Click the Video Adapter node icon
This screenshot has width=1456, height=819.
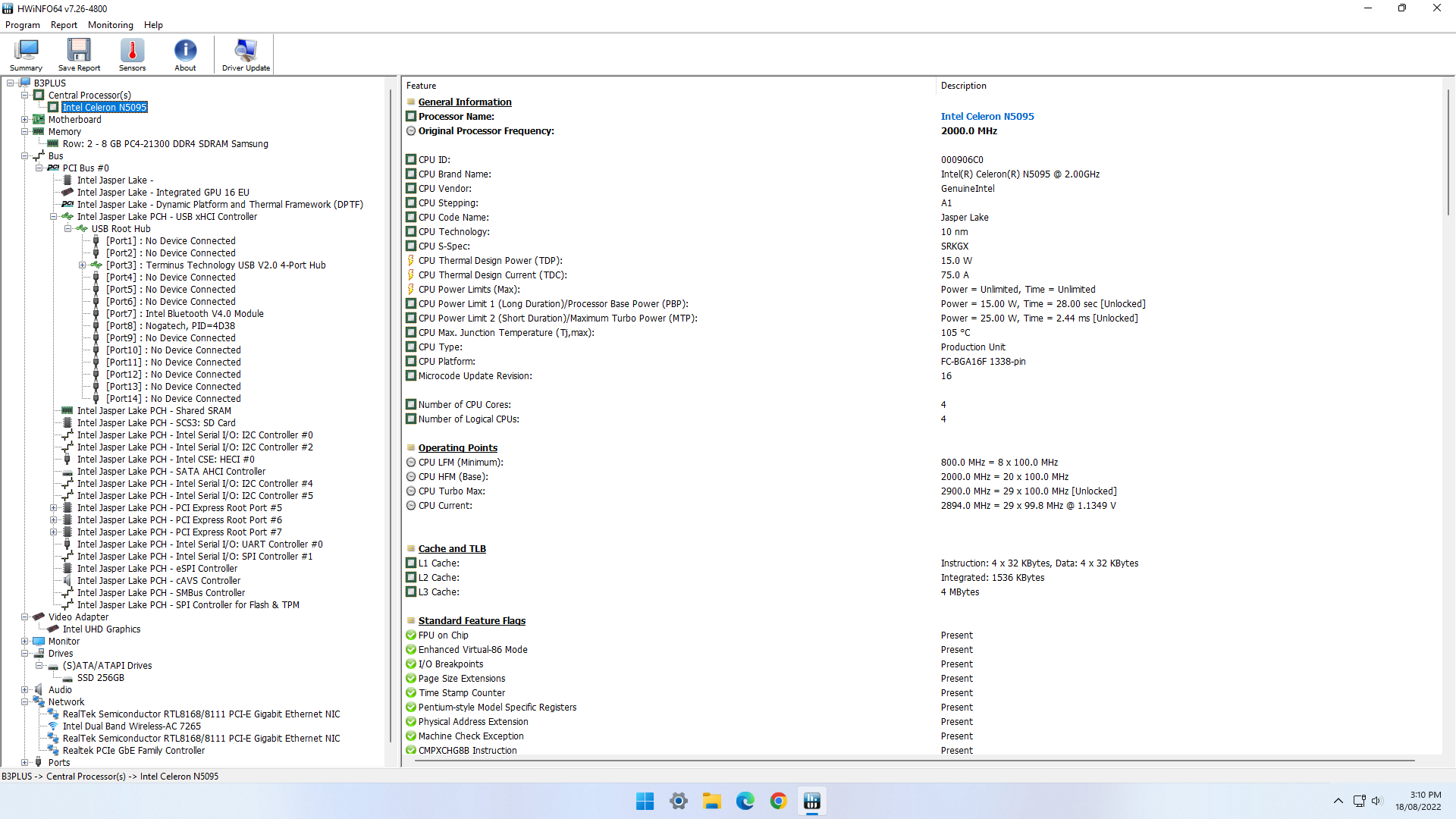[39, 617]
